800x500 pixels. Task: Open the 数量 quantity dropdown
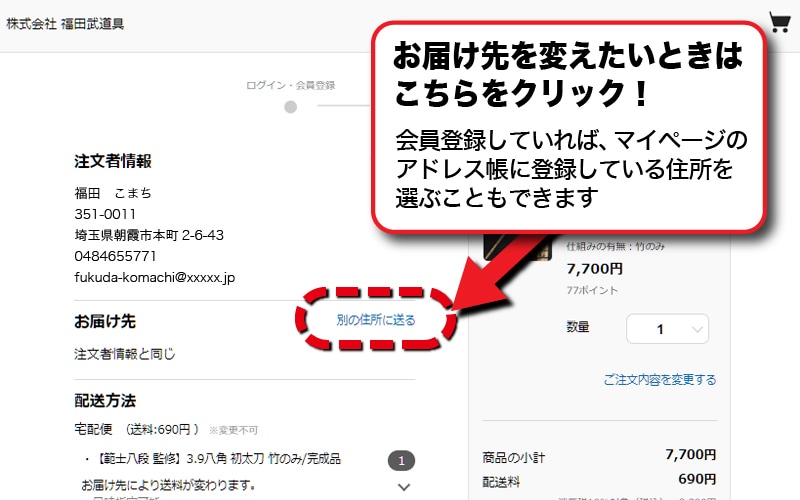pyautogui.click(x=667, y=329)
